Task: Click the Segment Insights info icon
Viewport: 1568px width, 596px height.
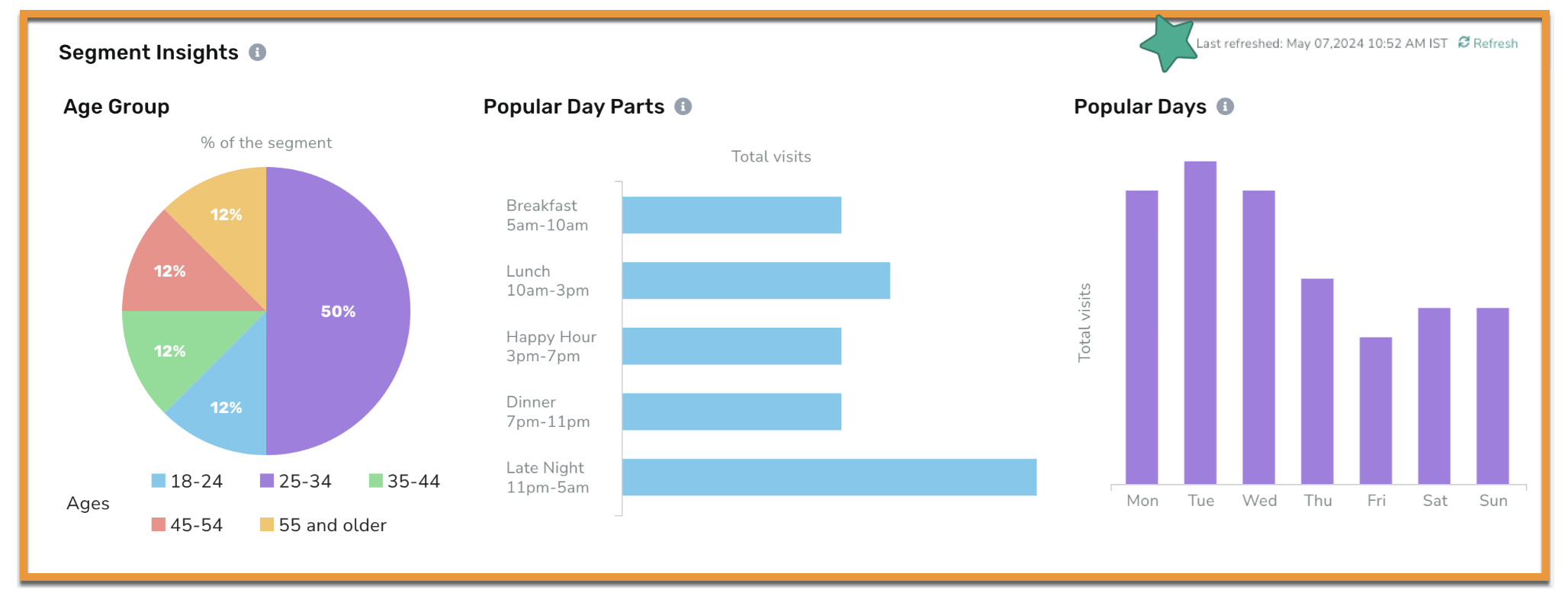Action: pyautogui.click(x=258, y=53)
